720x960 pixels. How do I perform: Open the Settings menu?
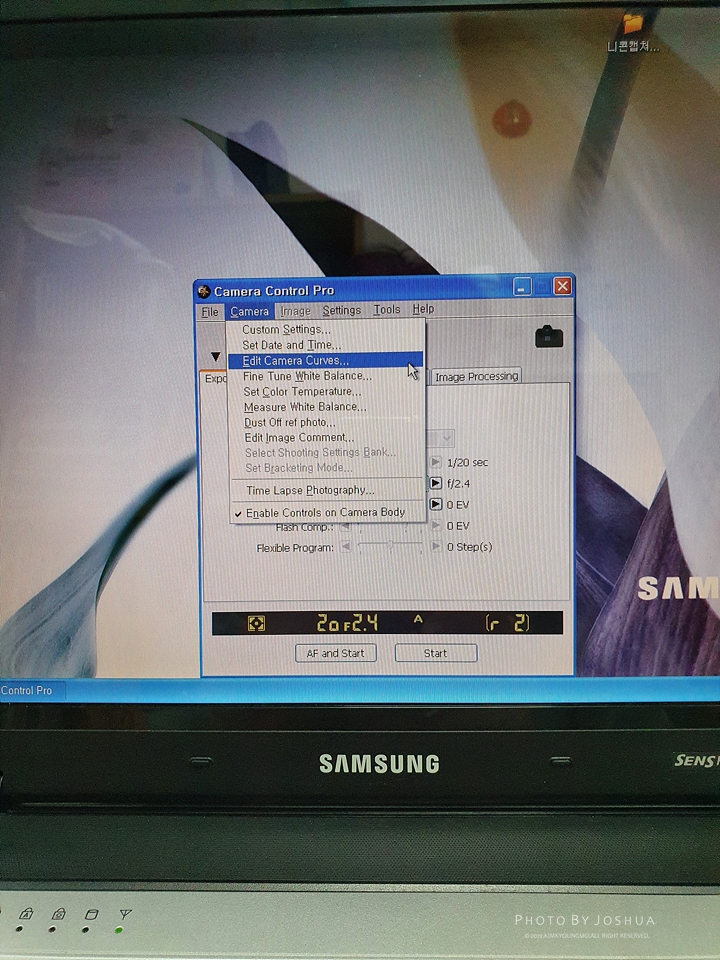click(342, 310)
